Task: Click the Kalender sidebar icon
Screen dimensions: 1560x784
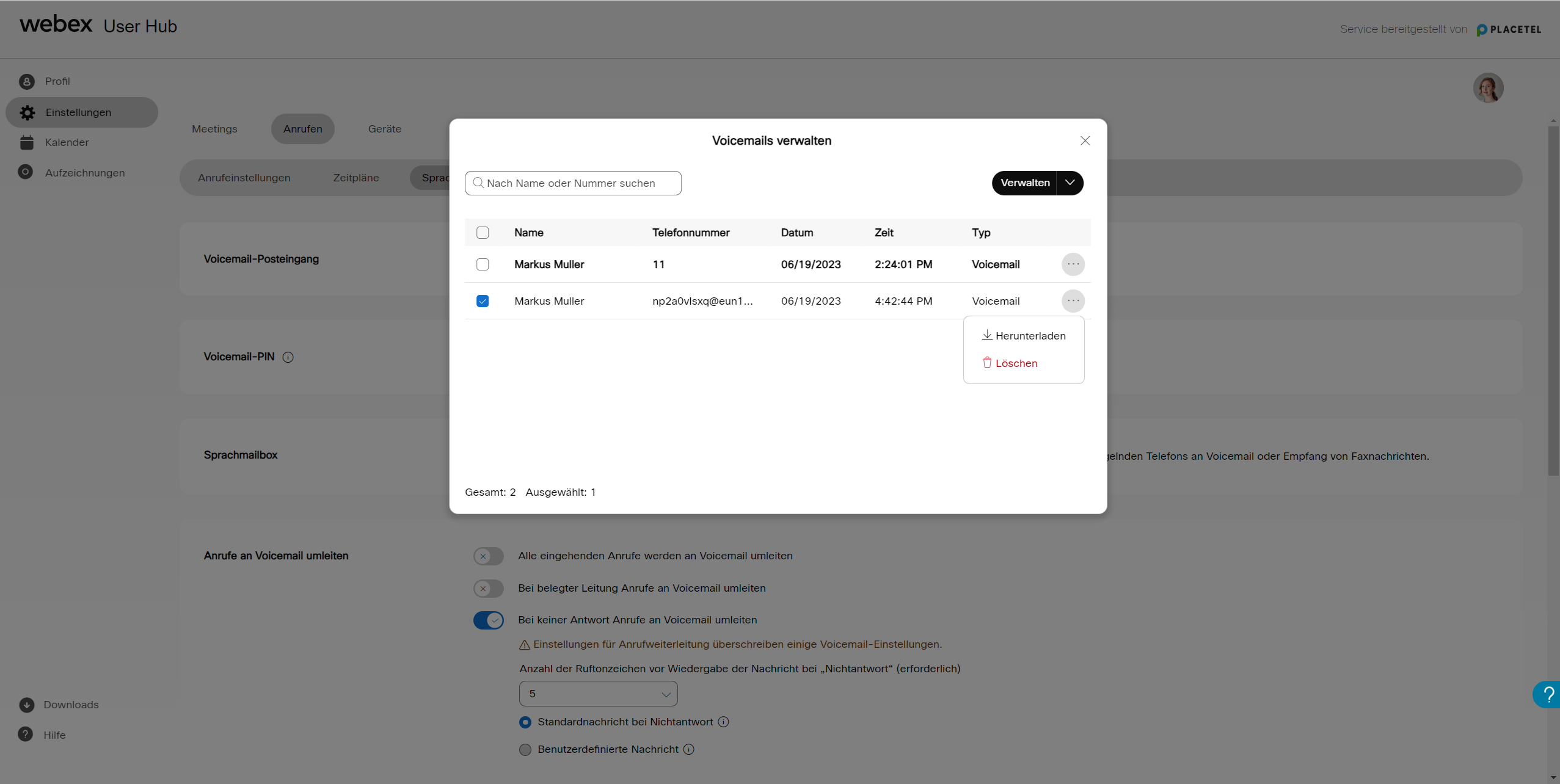Action: [26, 142]
